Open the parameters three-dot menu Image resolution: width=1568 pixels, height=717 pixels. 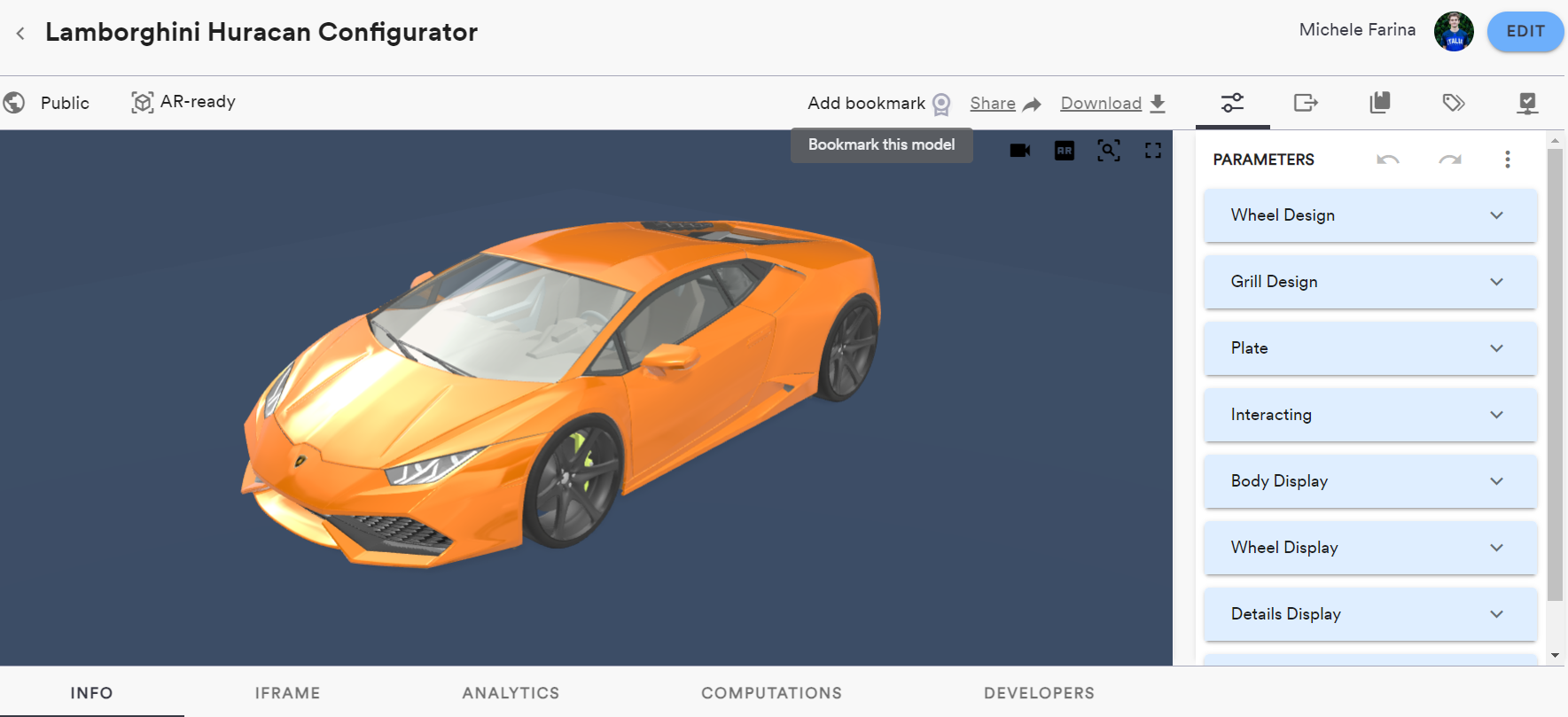(1507, 160)
